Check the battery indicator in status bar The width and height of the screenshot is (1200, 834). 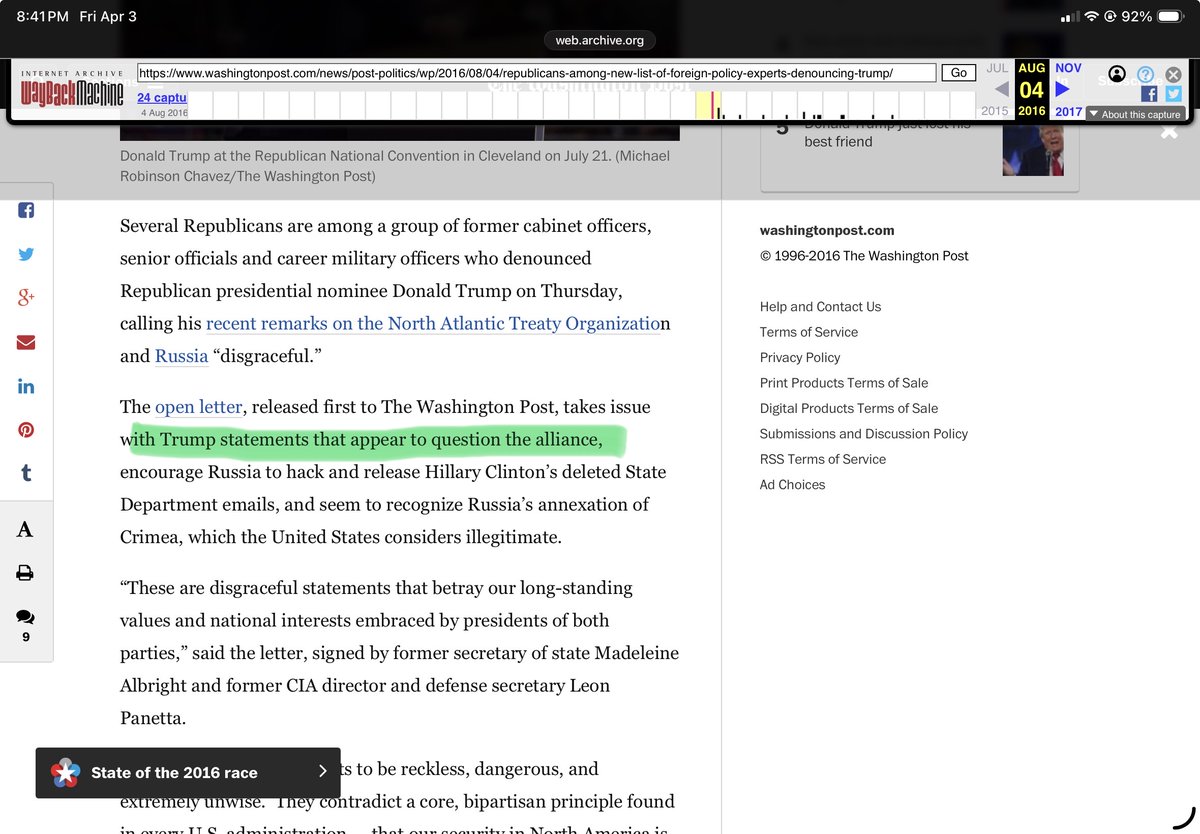click(1171, 17)
